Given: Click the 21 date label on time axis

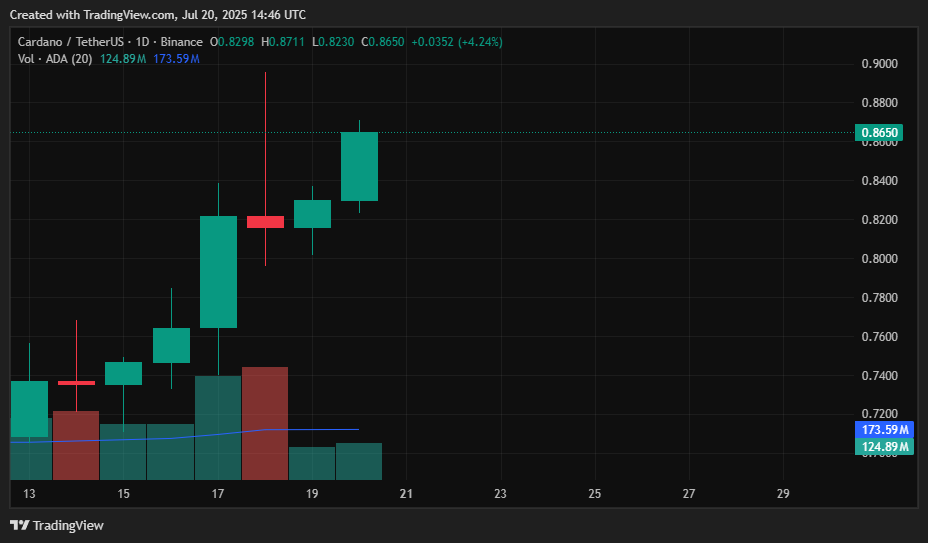Looking at the screenshot, I should click(x=406, y=493).
